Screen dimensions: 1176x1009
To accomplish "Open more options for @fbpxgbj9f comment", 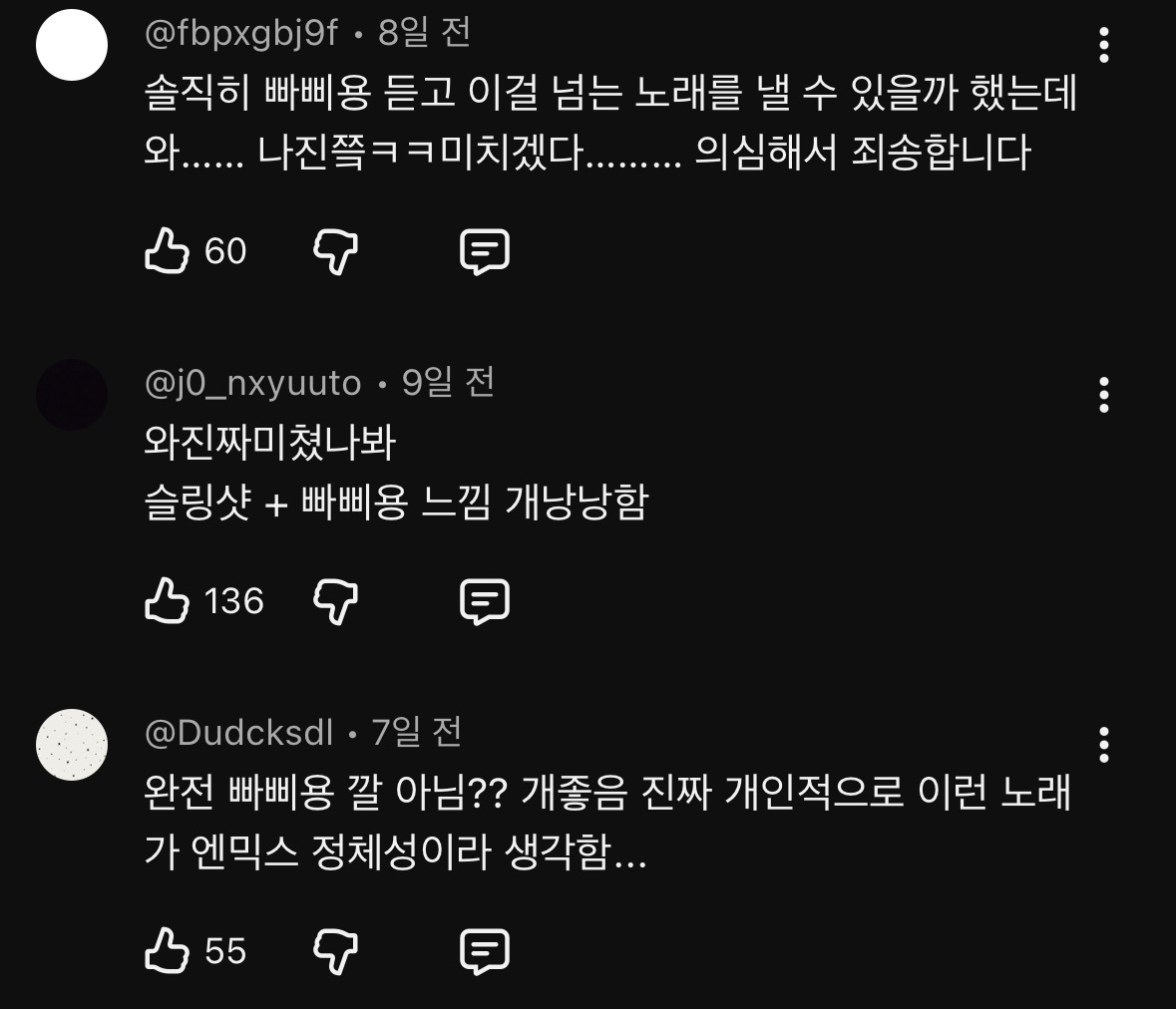I will tap(1103, 46).
